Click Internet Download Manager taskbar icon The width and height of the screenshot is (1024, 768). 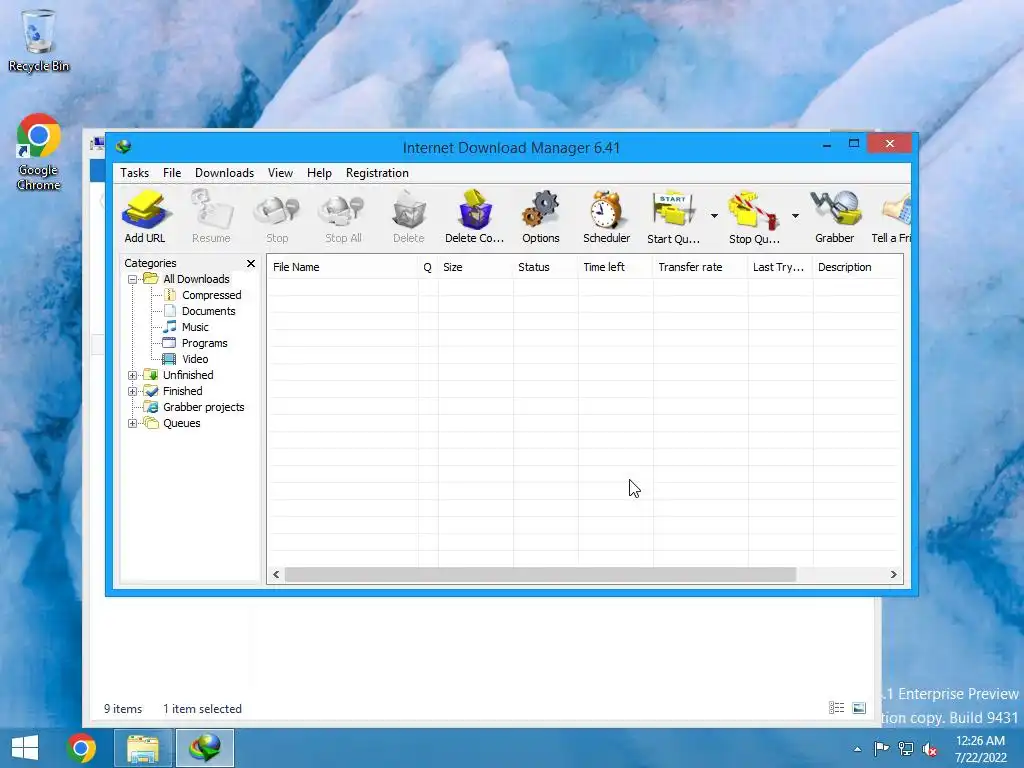(205, 748)
